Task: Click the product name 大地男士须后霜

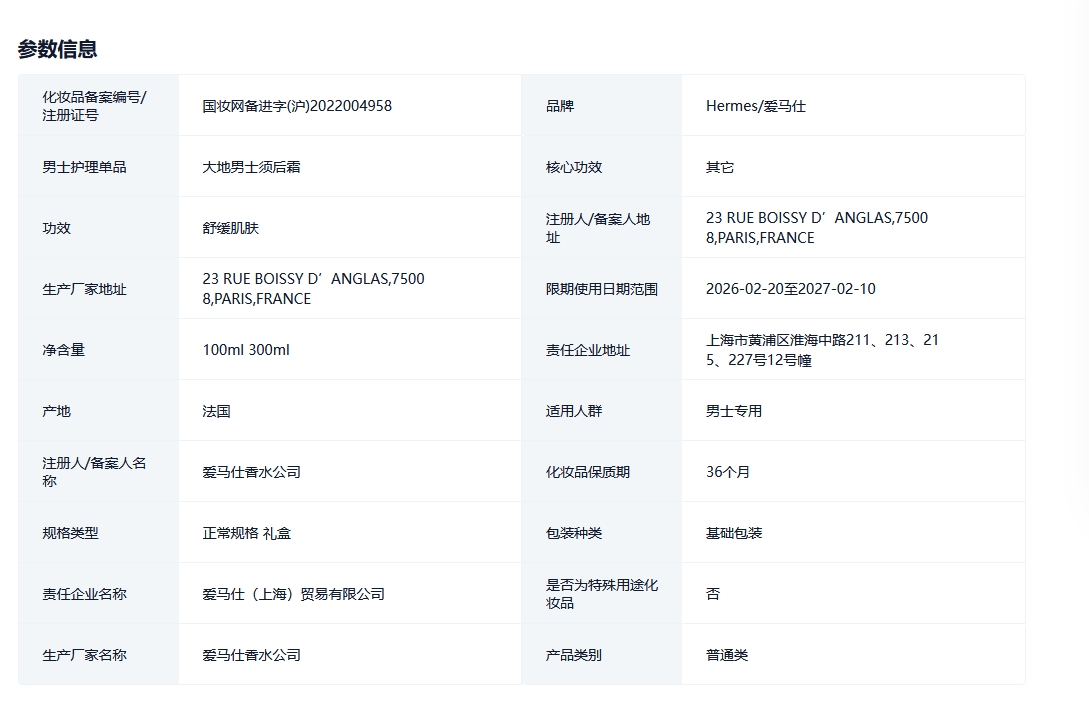Action: coord(251,167)
